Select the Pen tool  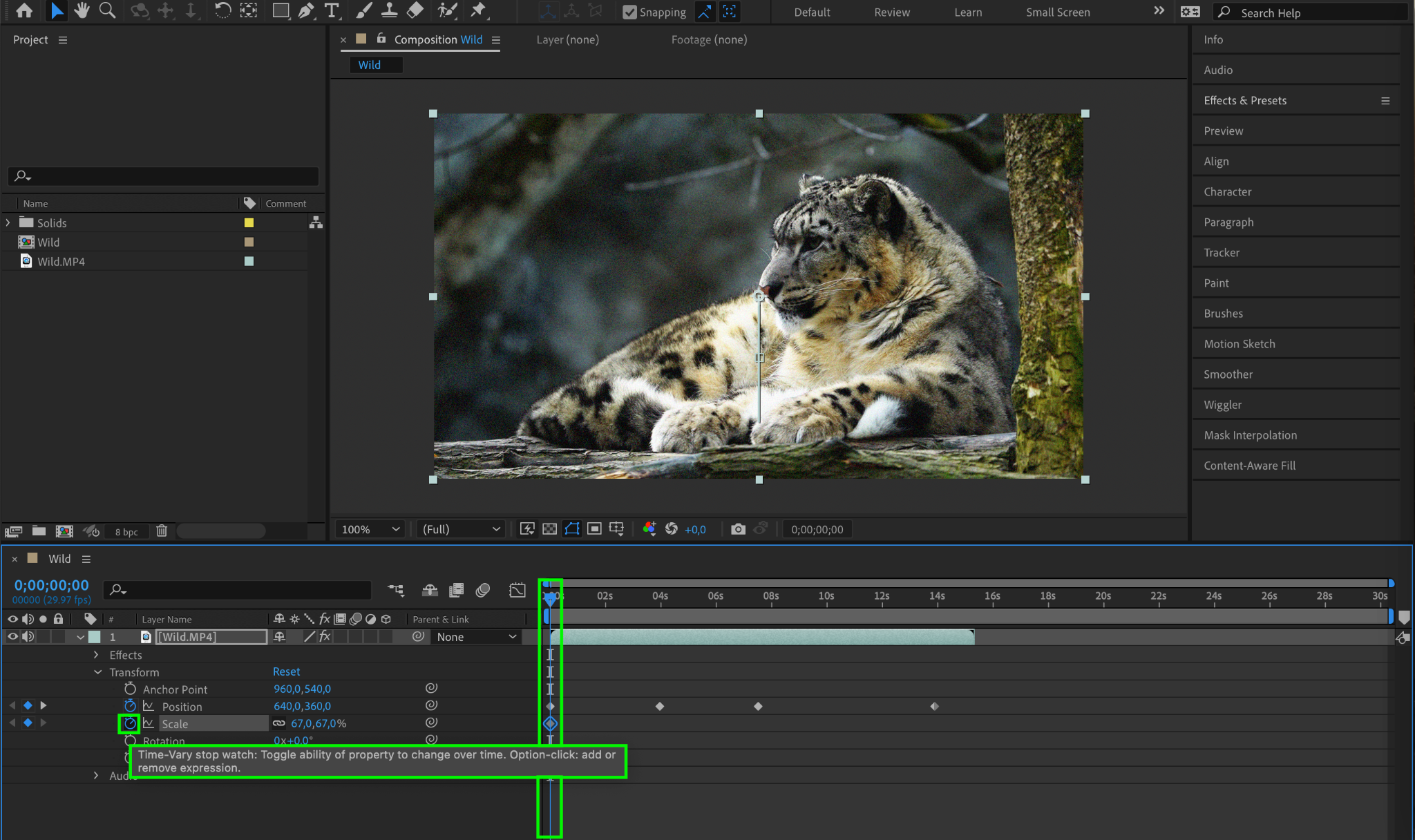point(306,10)
